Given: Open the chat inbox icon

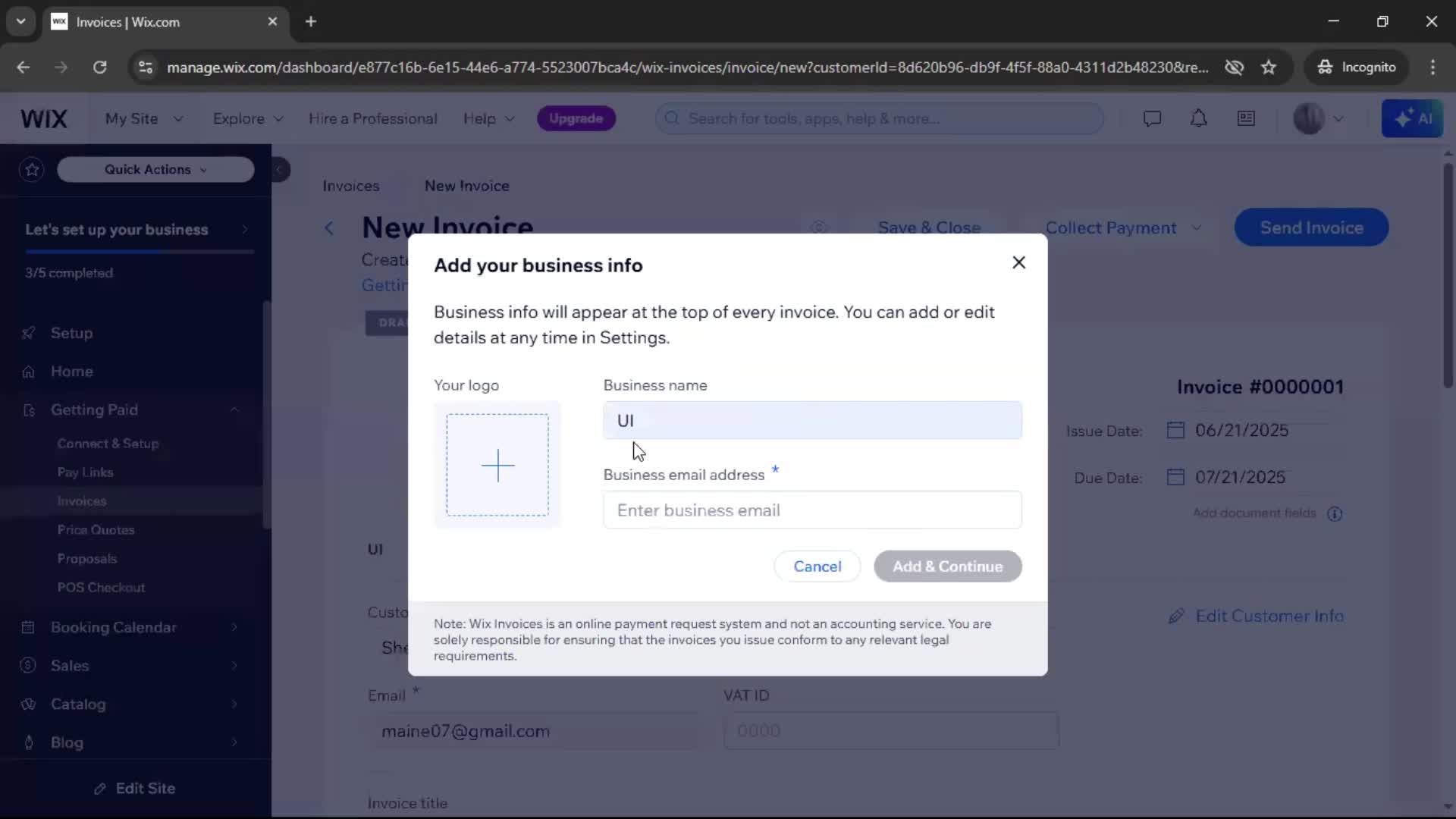Looking at the screenshot, I should click(x=1152, y=119).
